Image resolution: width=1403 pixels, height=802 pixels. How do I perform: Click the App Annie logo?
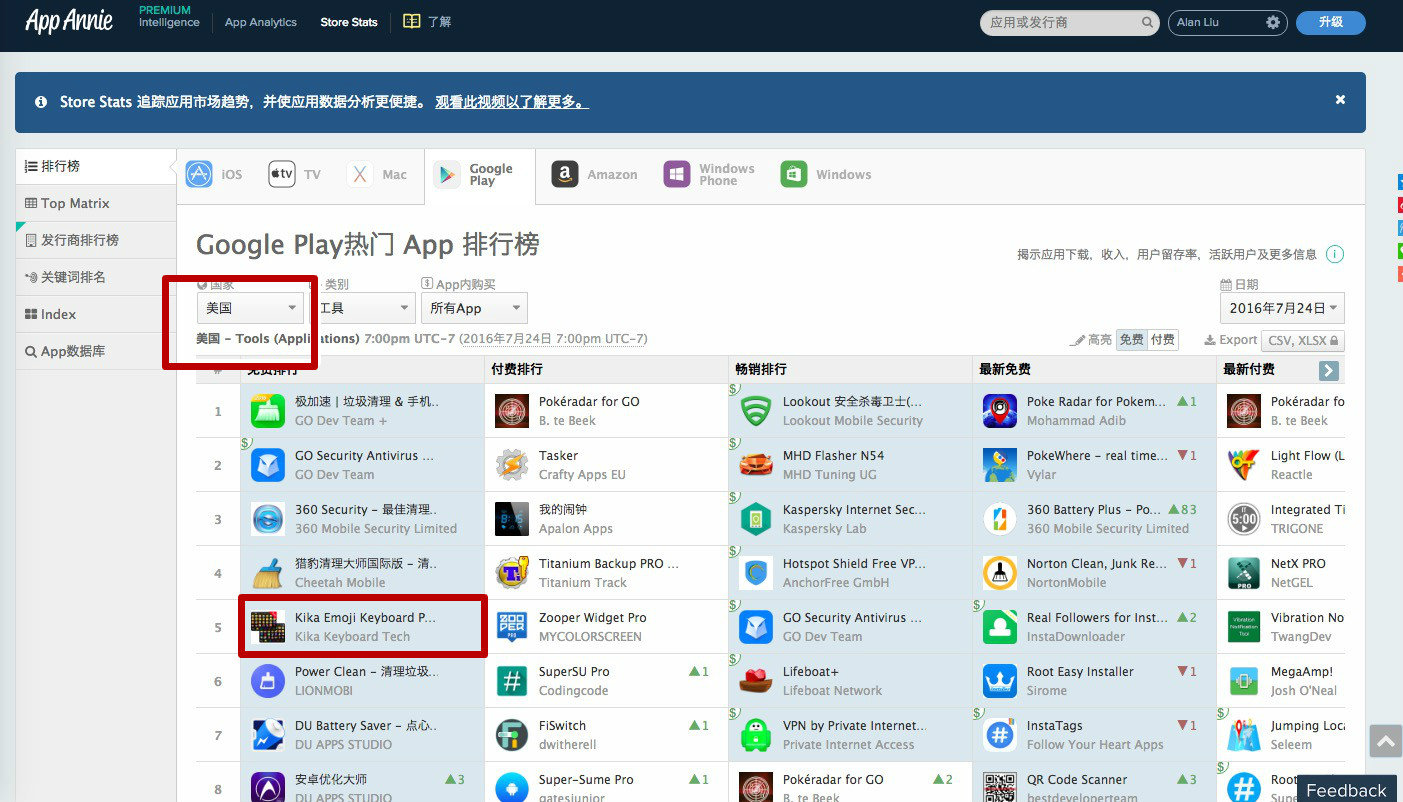68,21
